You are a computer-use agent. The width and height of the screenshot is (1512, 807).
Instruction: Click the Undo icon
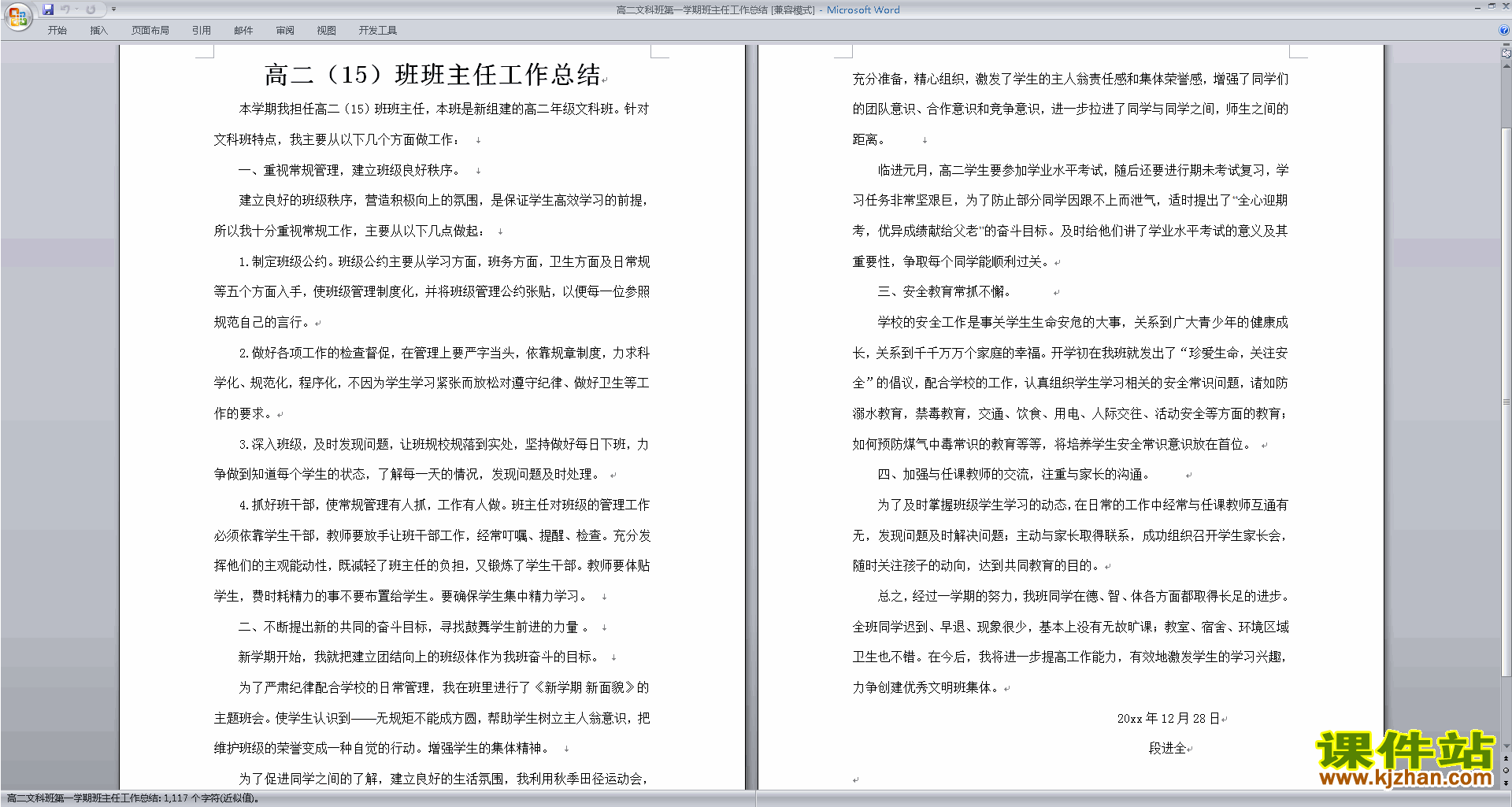click(65, 9)
